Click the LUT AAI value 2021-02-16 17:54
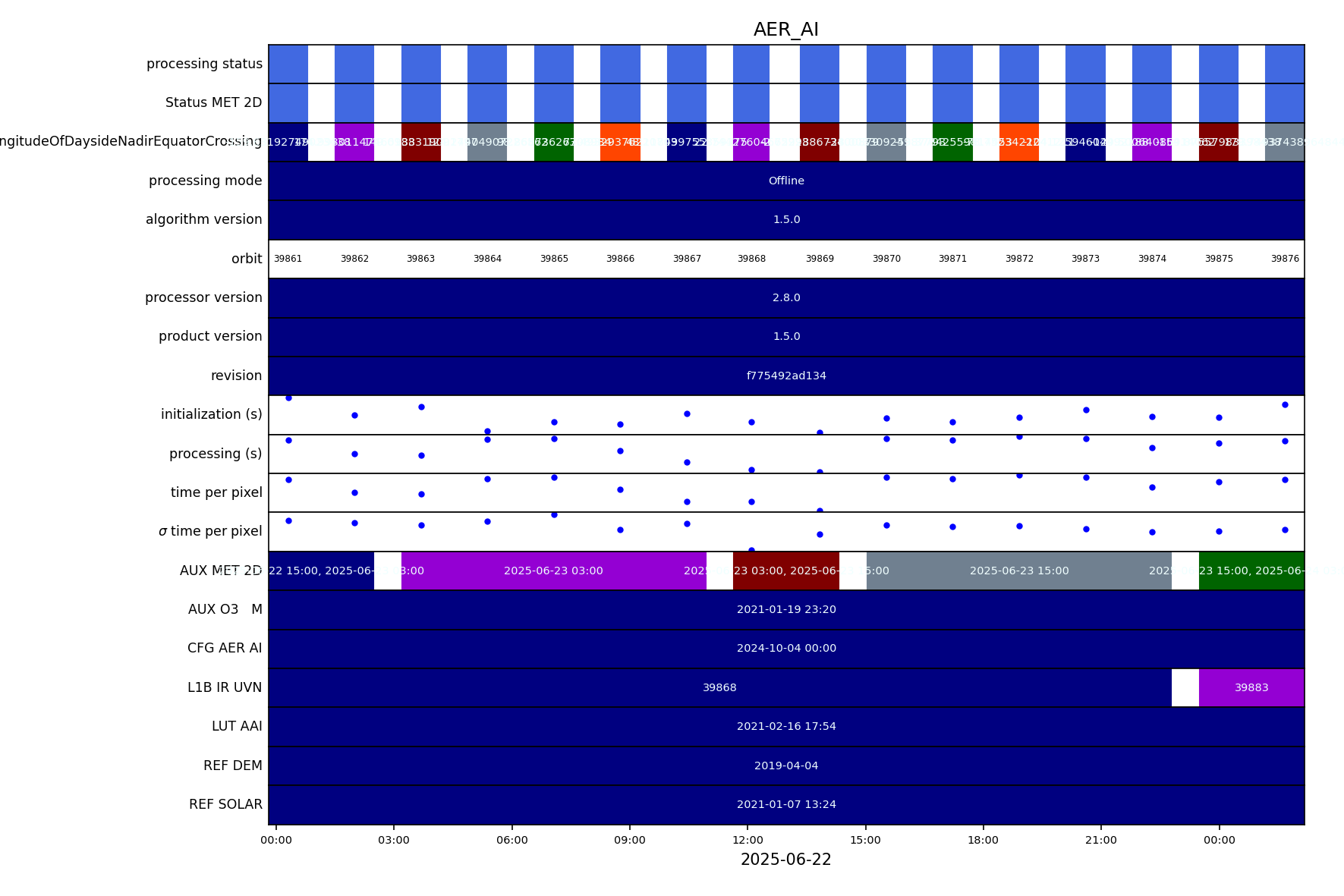Image resolution: width=1344 pixels, height=896 pixels. click(x=785, y=726)
